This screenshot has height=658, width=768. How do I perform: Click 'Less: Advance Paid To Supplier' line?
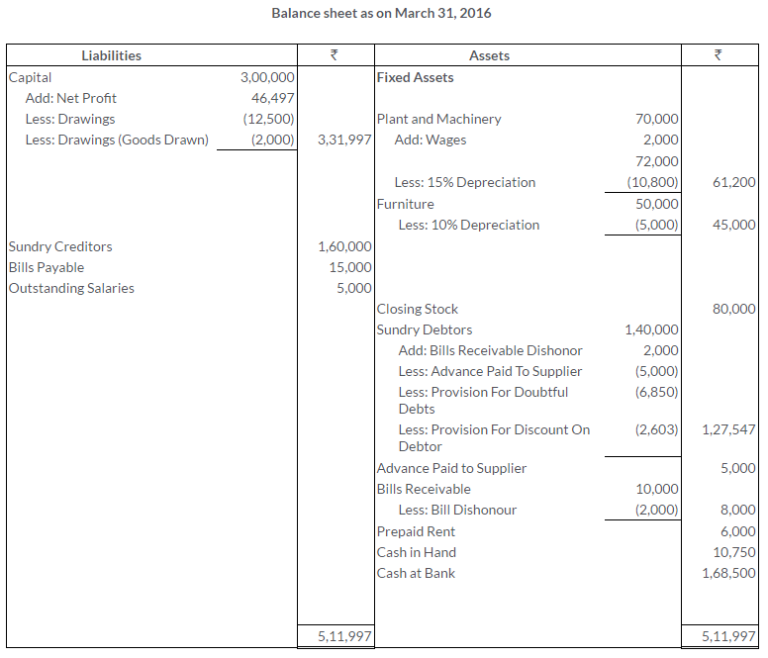(x=490, y=372)
